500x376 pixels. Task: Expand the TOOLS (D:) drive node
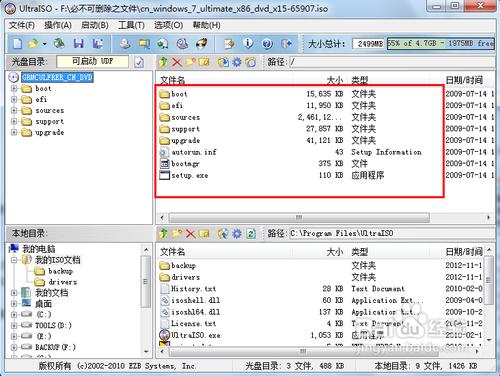pos(14,325)
